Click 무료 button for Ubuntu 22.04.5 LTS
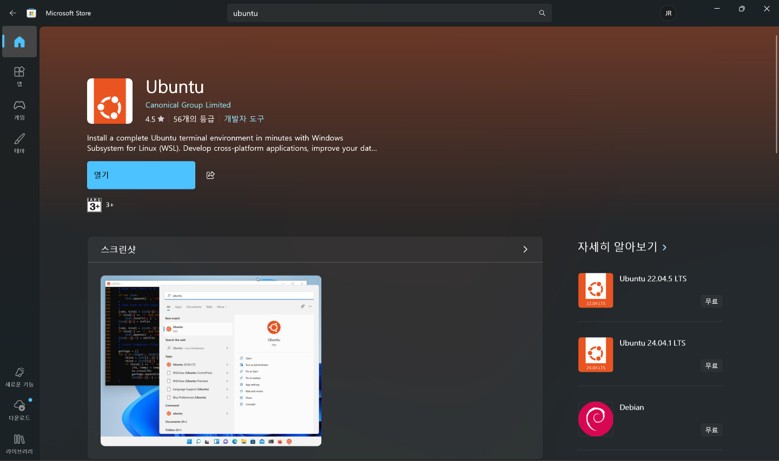 tap(711, 301)
